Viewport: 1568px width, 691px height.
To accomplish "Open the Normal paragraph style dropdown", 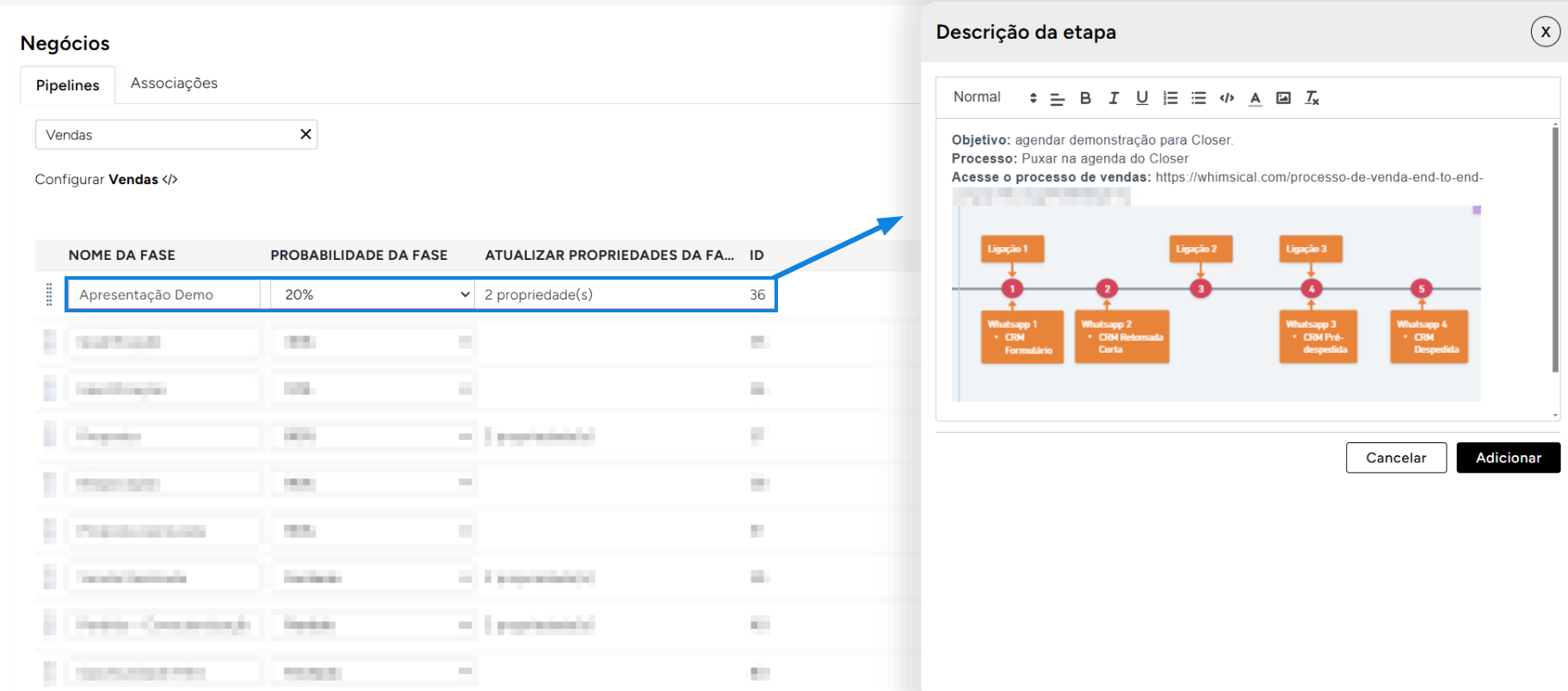I will click(994, 98).
